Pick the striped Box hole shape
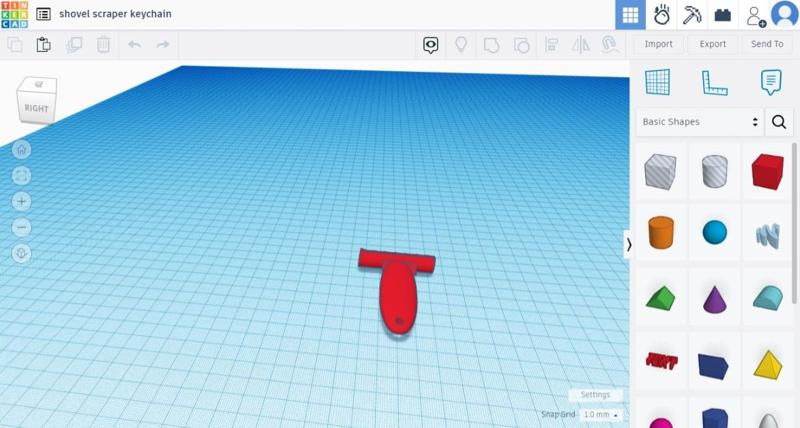 (x=660, y=171)
